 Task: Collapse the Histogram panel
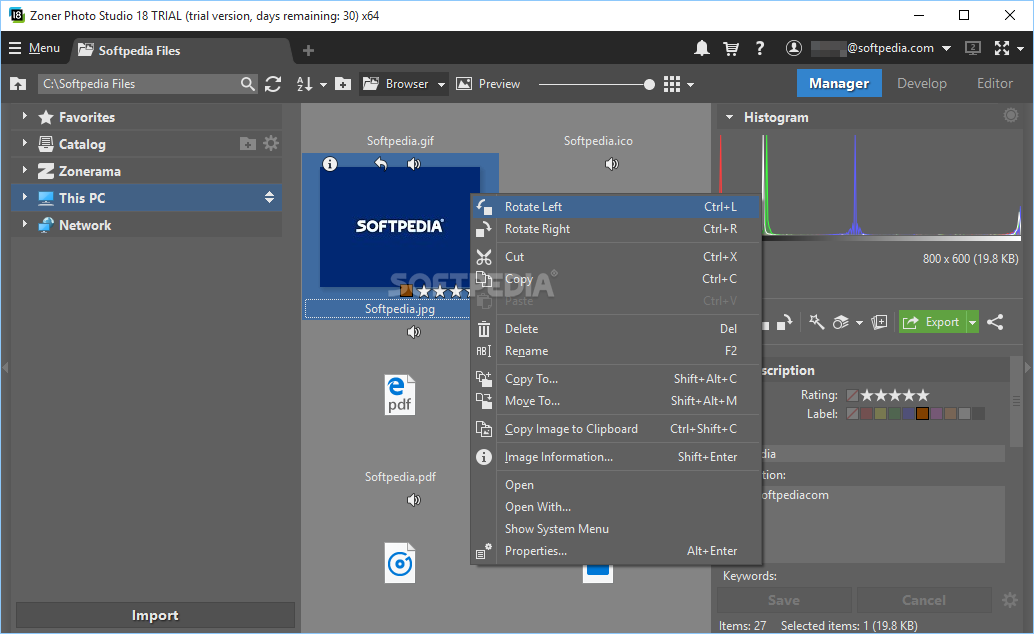(729, 117)
